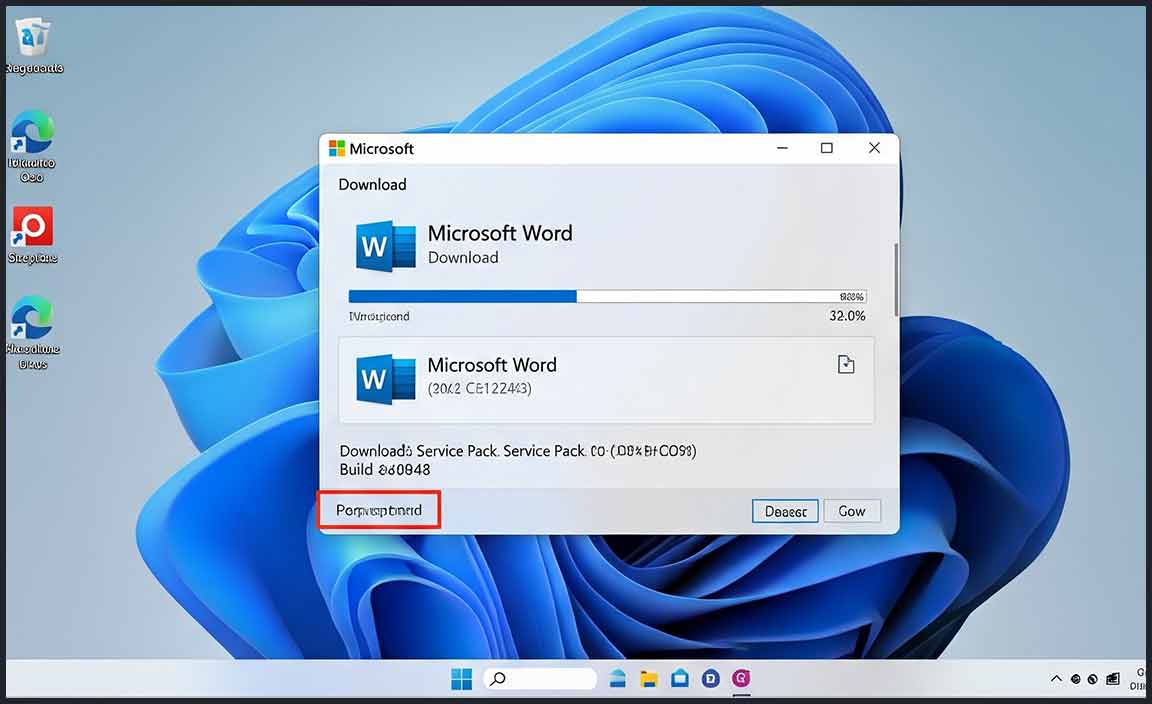Image resolution: width=1152 pixels, height=704 pixels.
Task: Click the taskbar search box
Action: (x=540, y=679)
